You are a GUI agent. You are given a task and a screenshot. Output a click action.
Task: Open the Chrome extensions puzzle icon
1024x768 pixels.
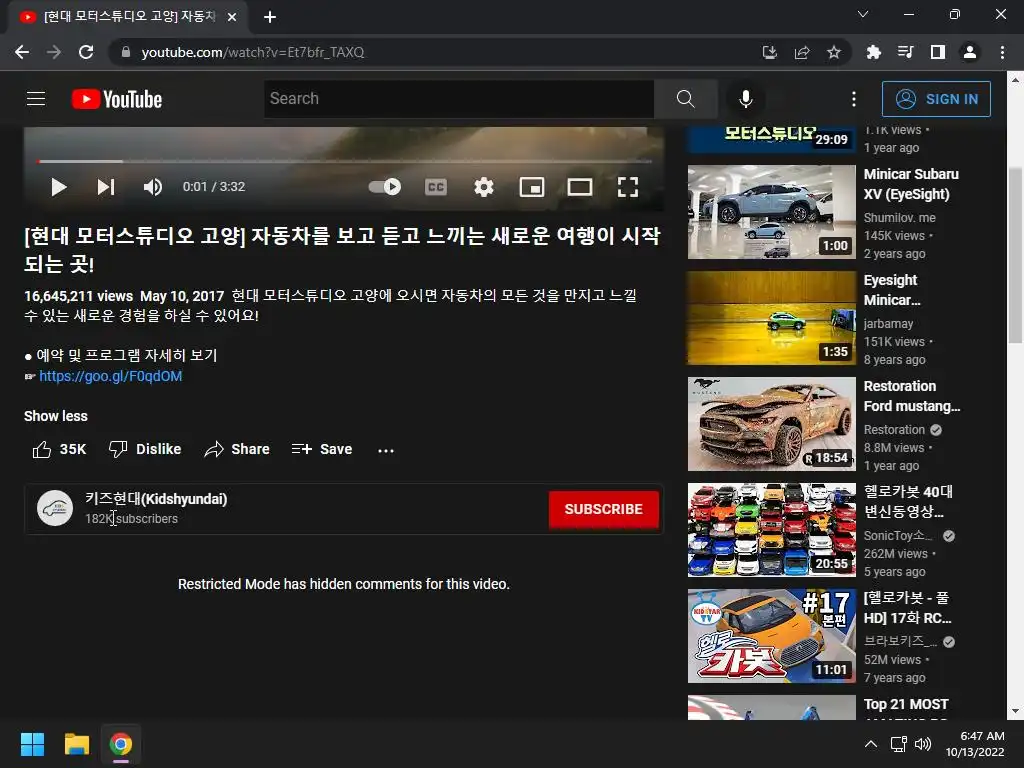(873, 52)
